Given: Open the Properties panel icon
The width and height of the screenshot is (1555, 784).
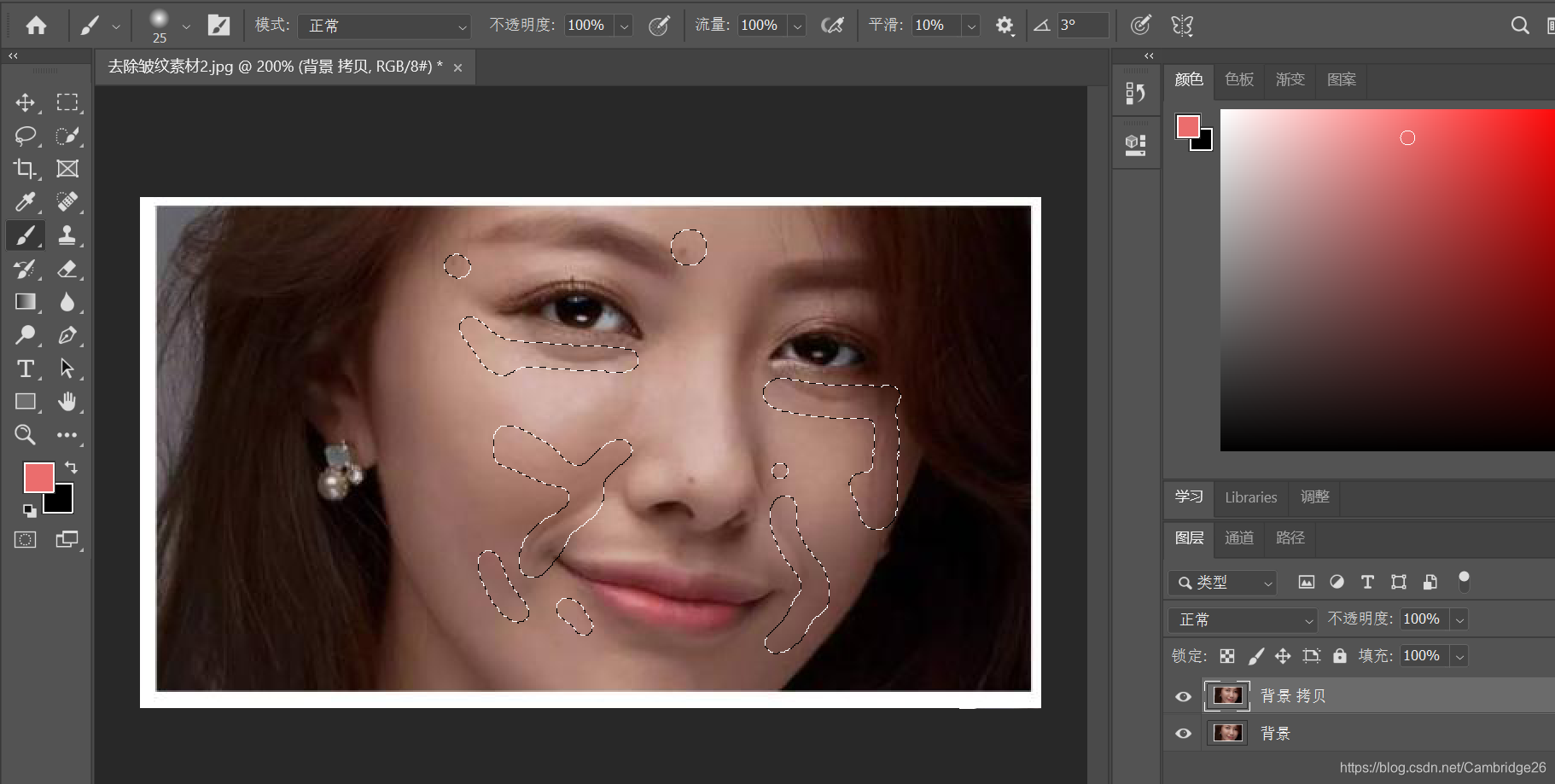Looking at the screenshot, I should 1135,145.
